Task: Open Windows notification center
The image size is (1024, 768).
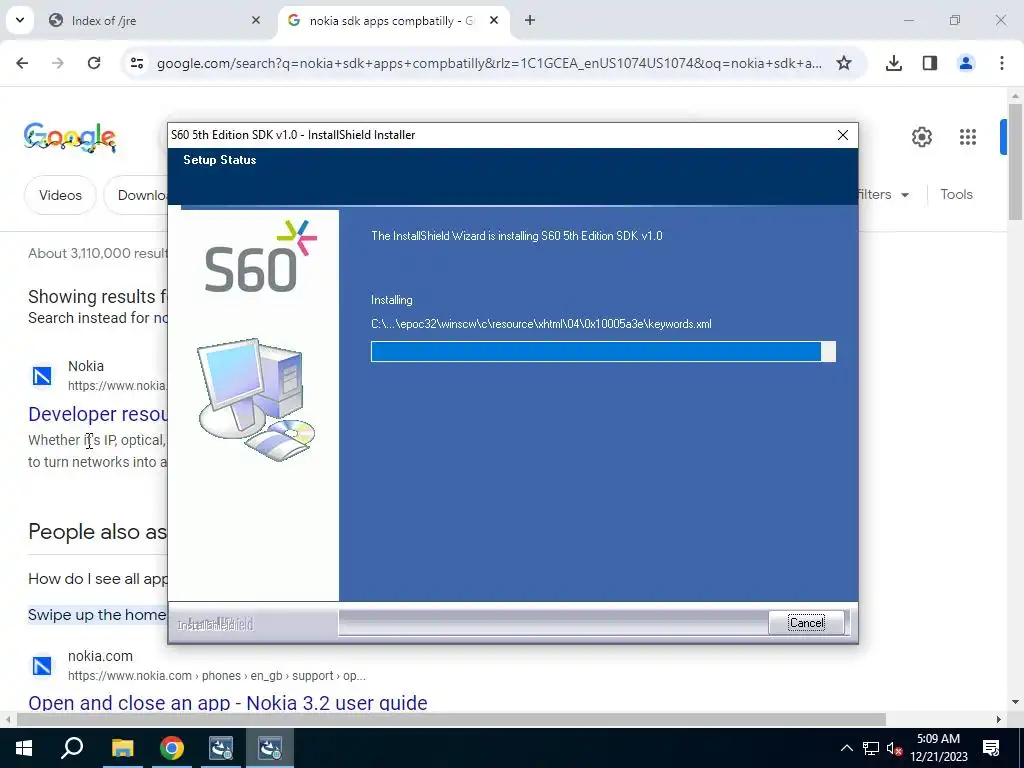Action: coord(991,748)
